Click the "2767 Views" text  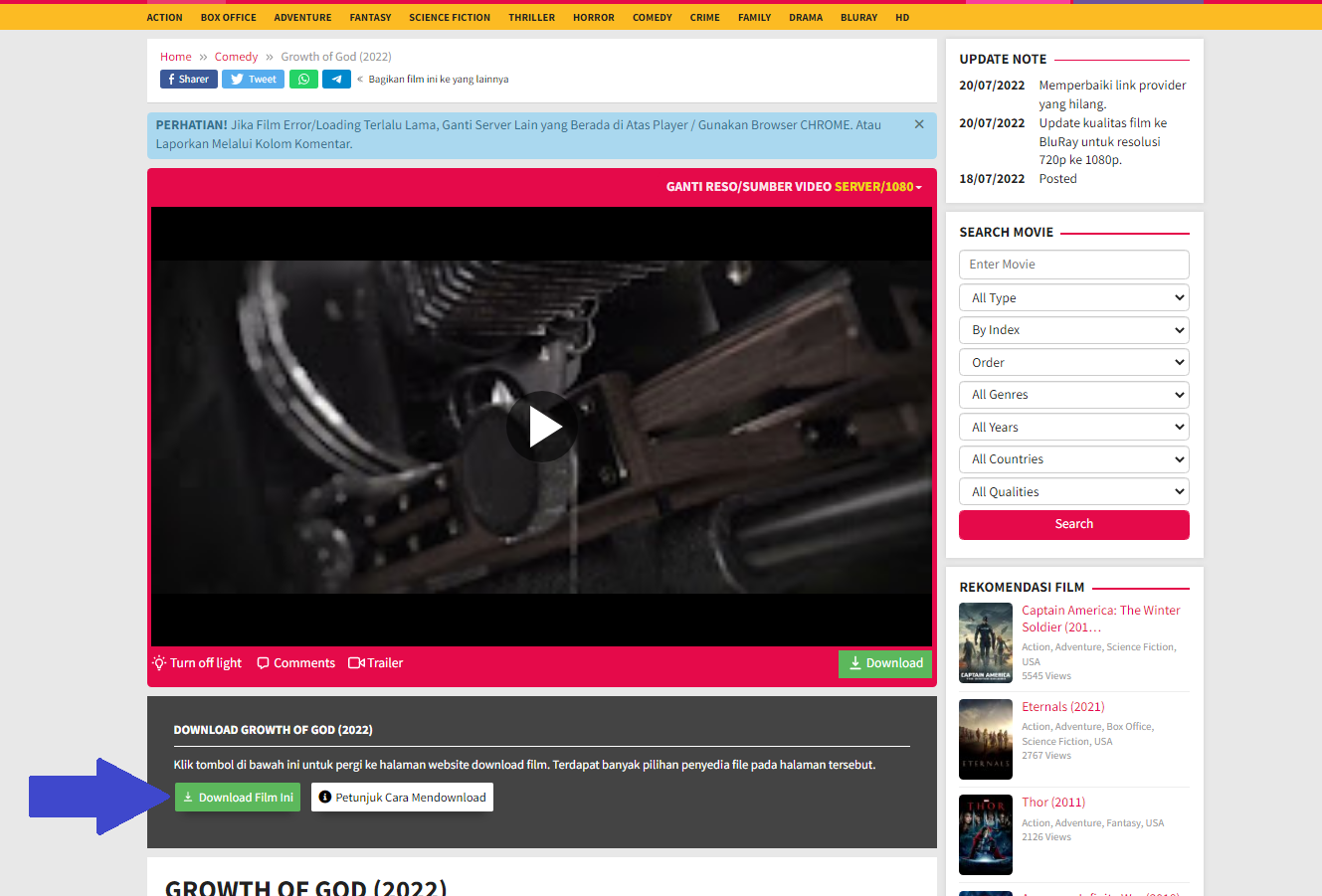point(1046,756)
